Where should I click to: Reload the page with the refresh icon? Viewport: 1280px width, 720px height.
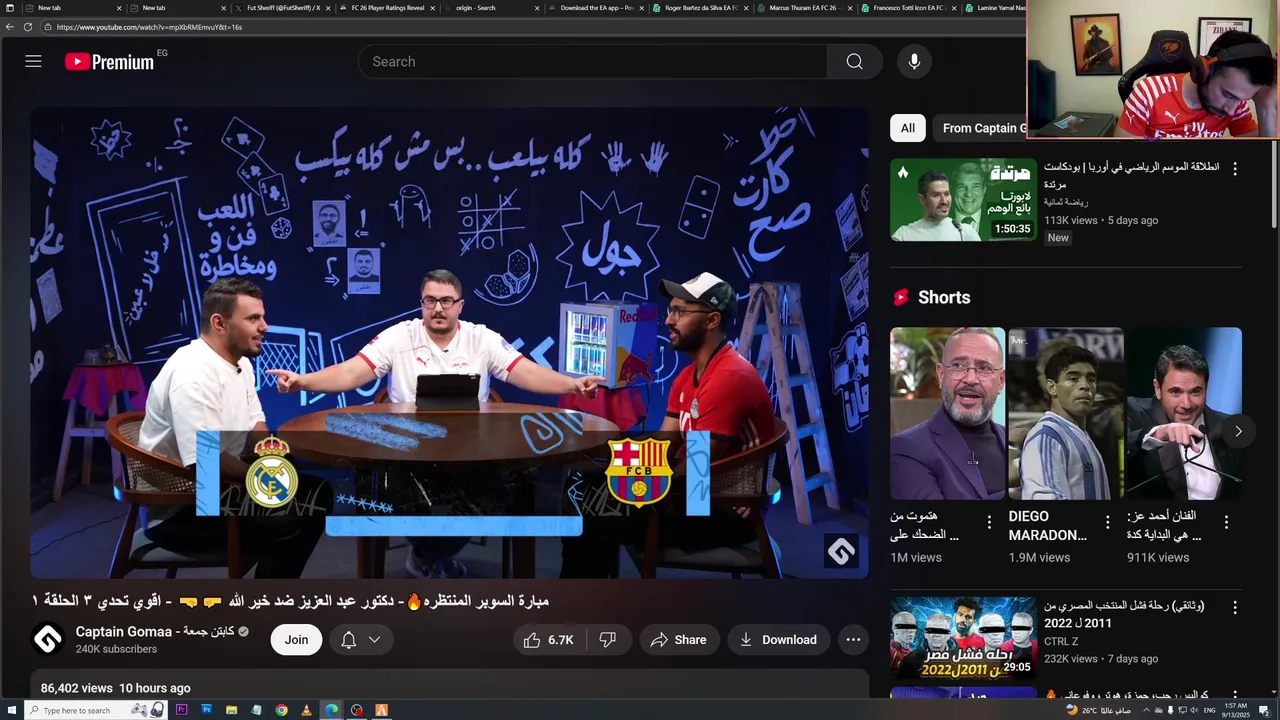[x=28, y=27]
